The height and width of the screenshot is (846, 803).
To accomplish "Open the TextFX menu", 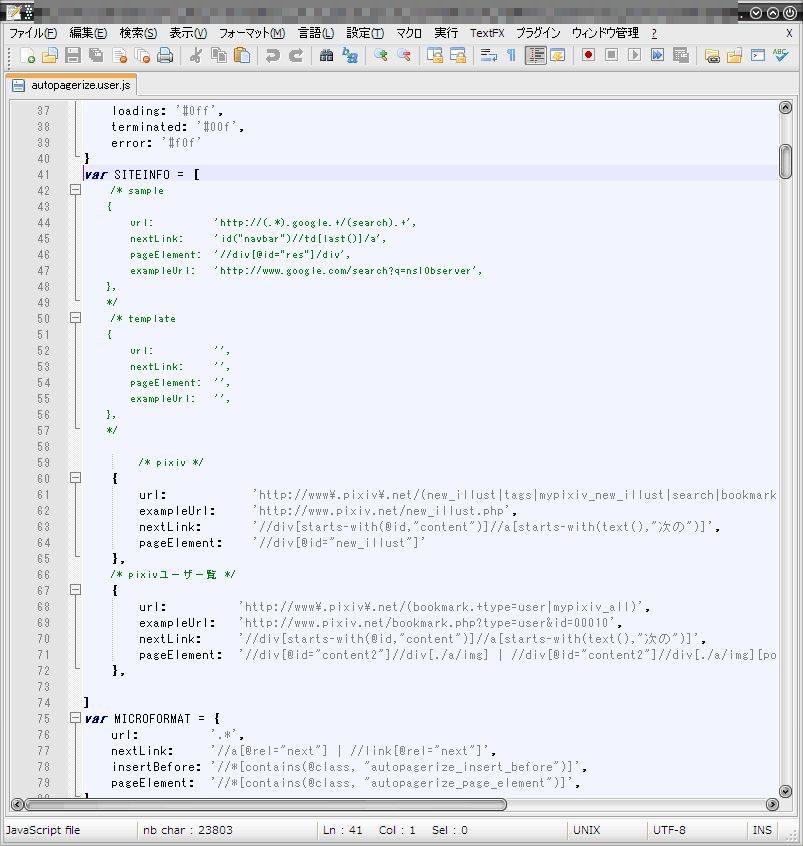I will [x=487, y=33].
